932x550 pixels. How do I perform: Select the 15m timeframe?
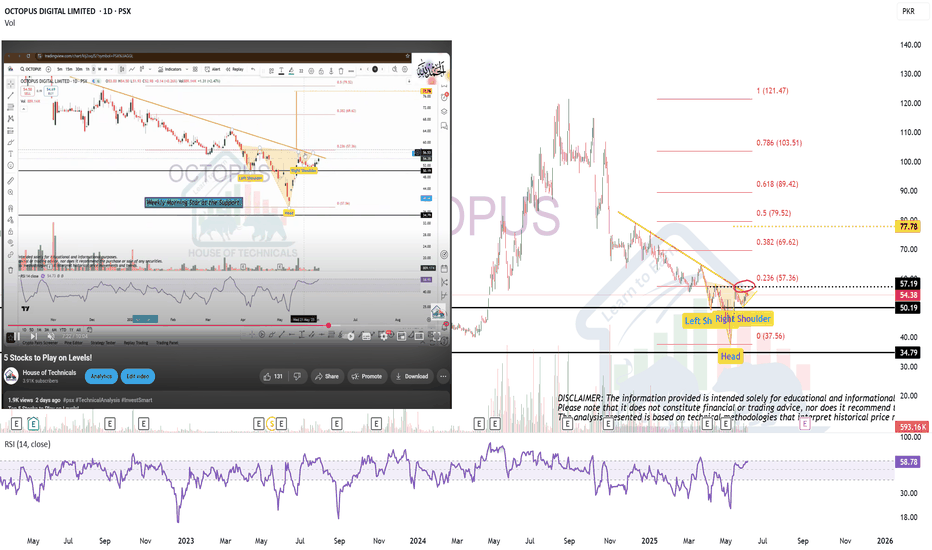pyautogui.click(x=69, y=69)
